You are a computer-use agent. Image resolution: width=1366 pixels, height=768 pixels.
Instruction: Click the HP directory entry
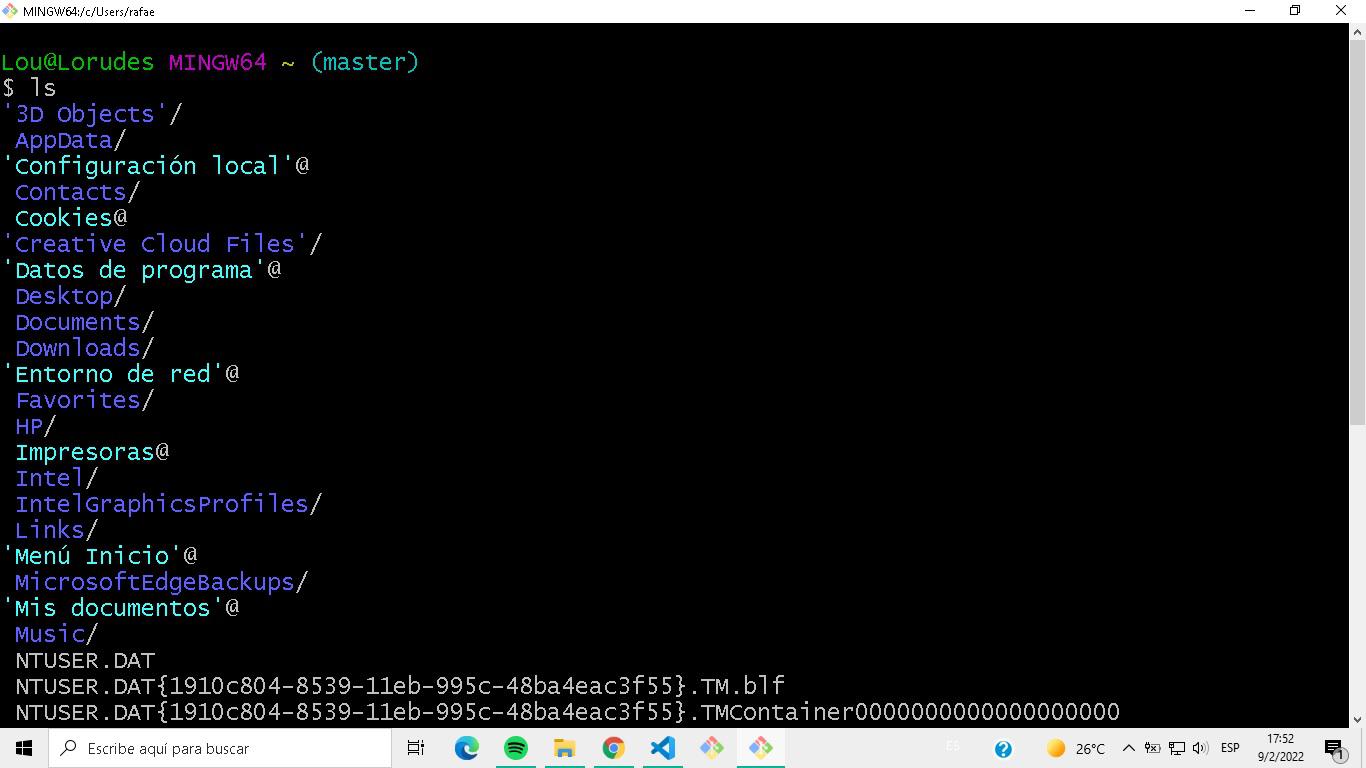35,426
